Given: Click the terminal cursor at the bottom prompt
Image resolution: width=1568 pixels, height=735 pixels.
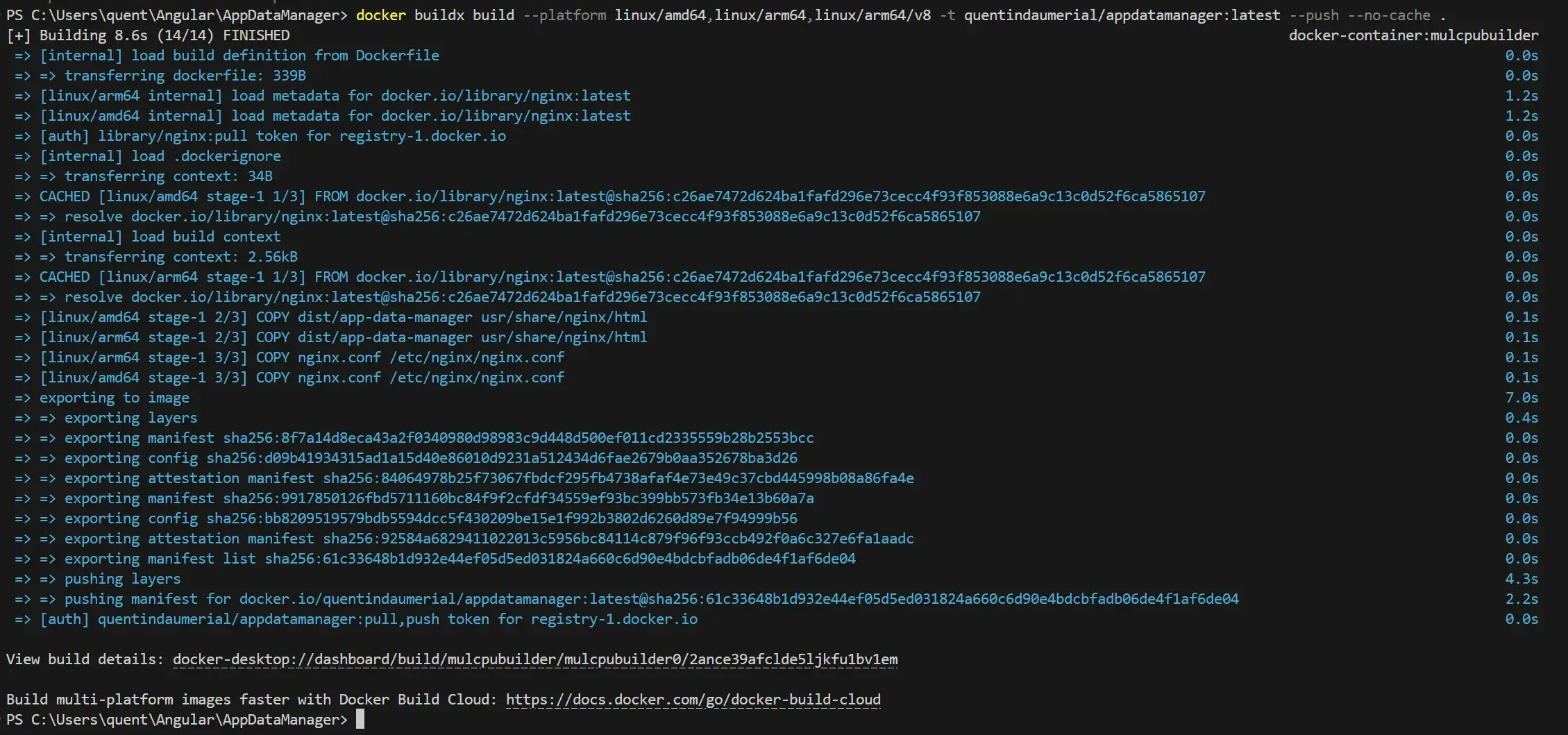Looking at the screenshot, I should point(360,720).
